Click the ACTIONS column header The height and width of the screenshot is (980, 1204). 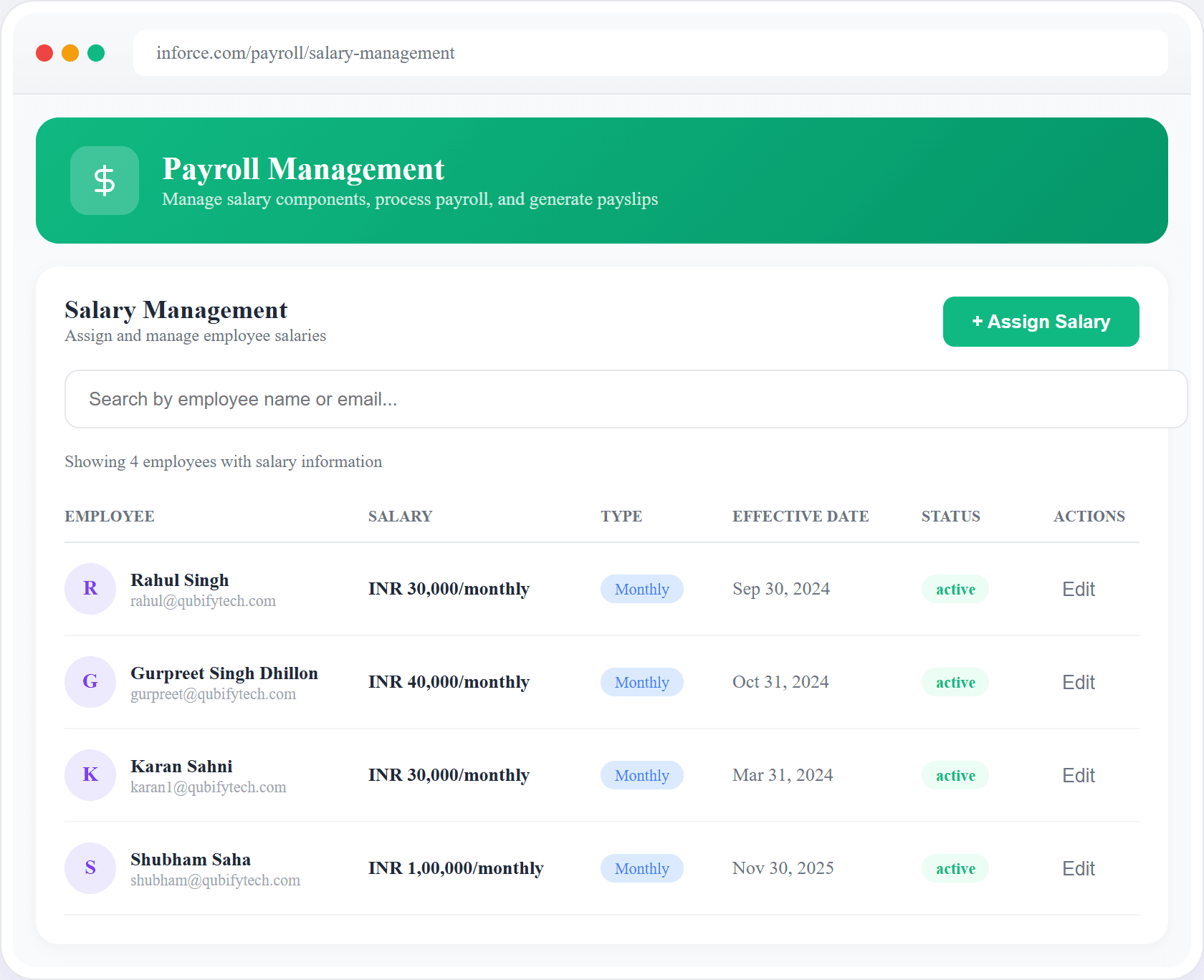1089,516
